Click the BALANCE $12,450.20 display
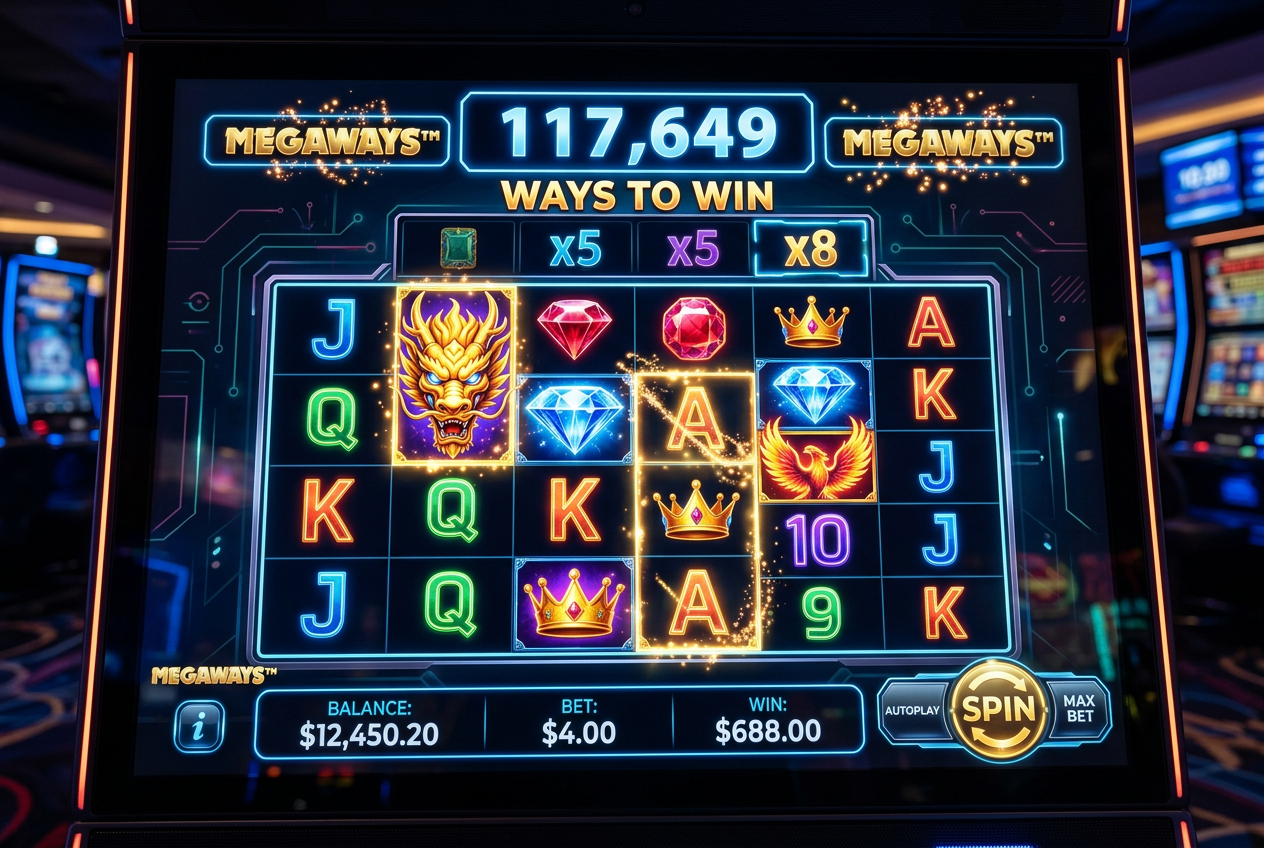 coord(369,721)
